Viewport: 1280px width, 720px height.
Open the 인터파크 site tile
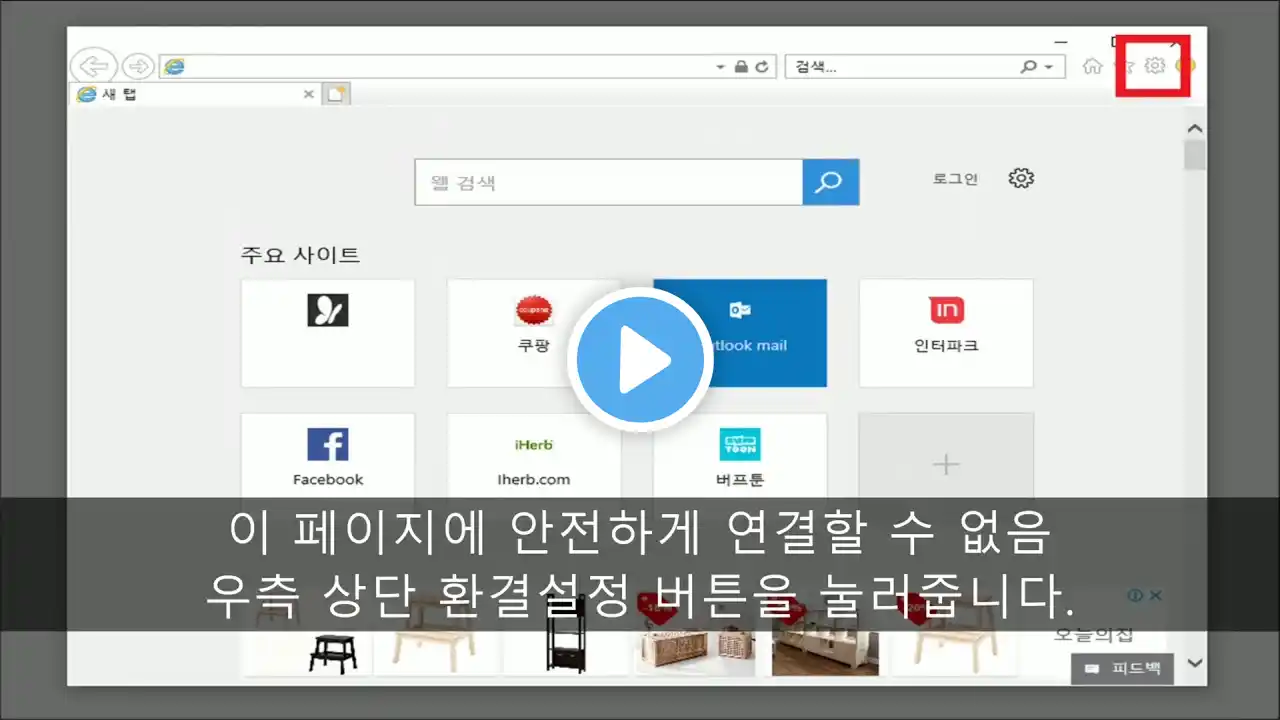[x=946, y=333]
